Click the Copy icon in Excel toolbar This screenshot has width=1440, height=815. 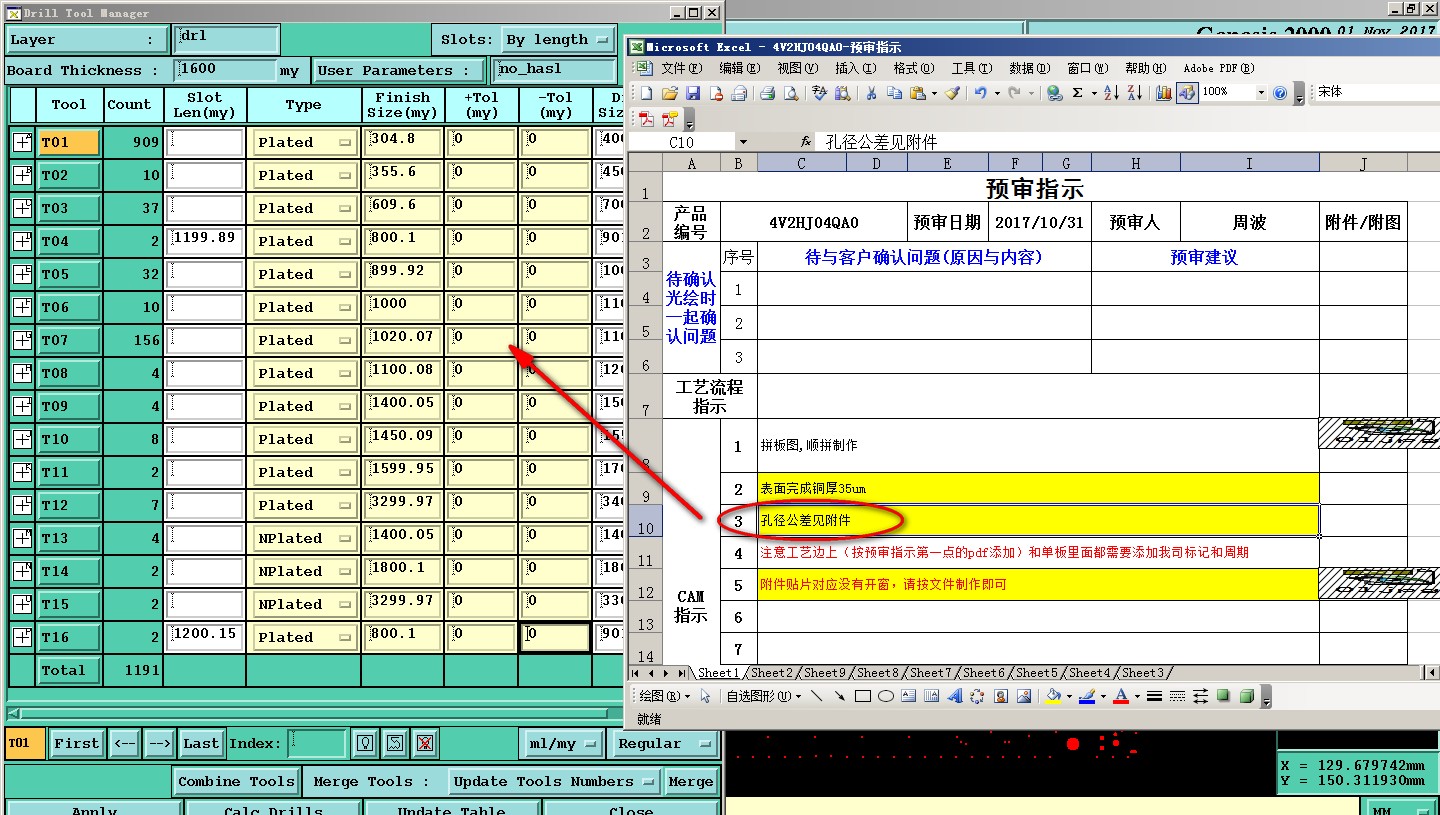(894, 93)
